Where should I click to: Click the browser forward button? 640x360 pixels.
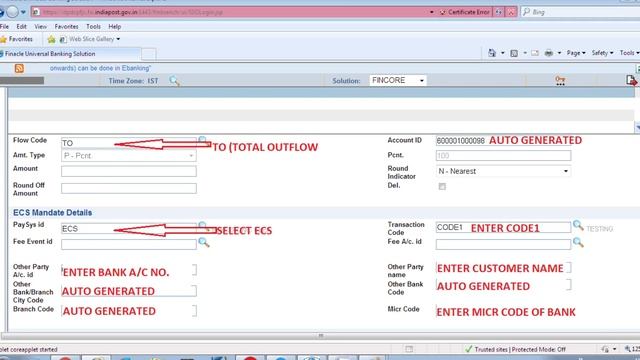pos(12,12)
